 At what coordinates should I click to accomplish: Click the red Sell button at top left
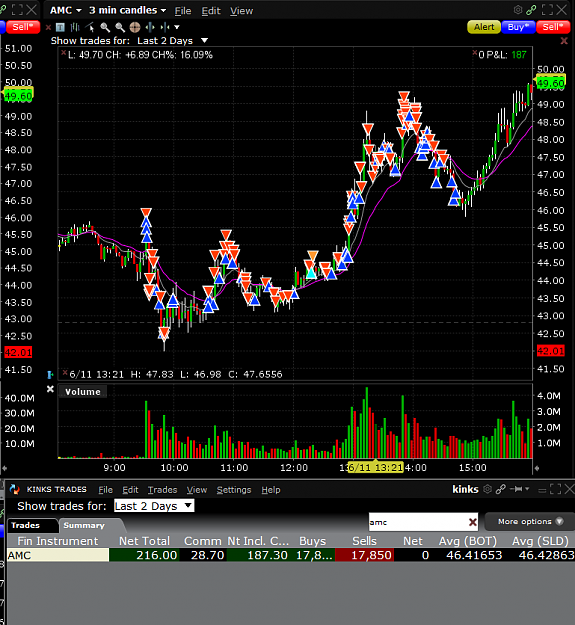[23, 27]
